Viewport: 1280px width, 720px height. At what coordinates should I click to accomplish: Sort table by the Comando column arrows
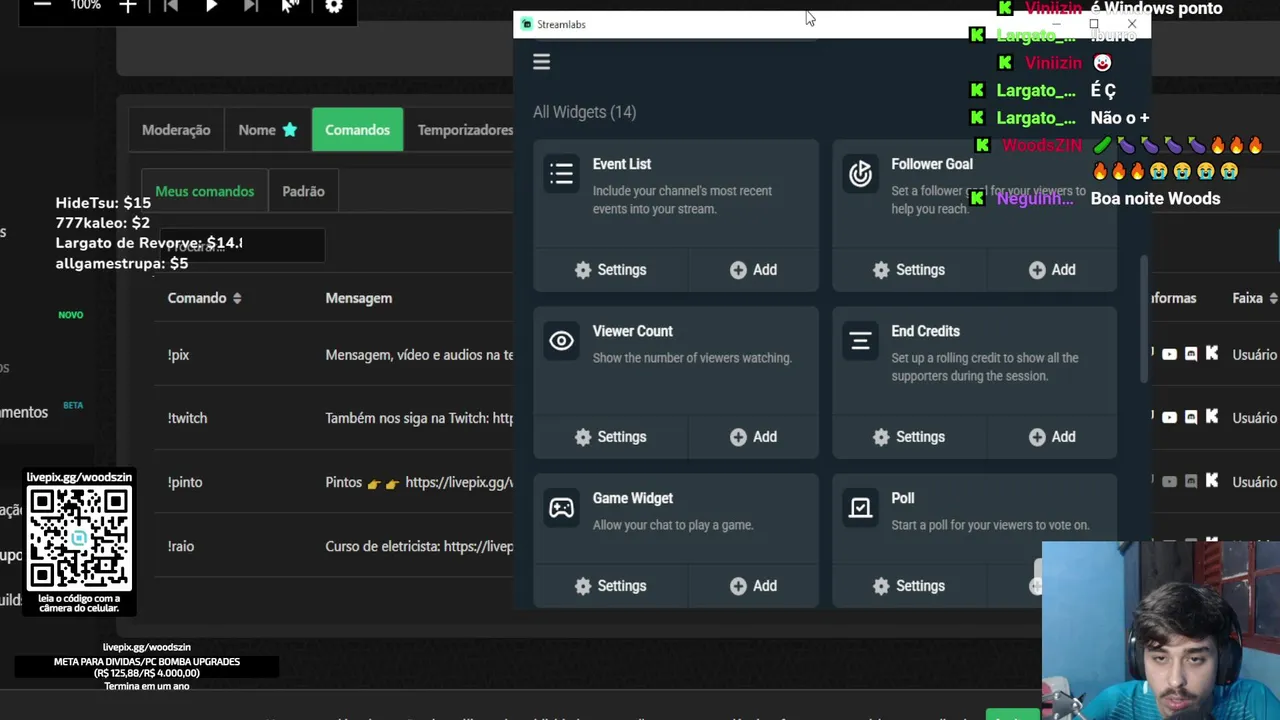[x=237, y=298]
